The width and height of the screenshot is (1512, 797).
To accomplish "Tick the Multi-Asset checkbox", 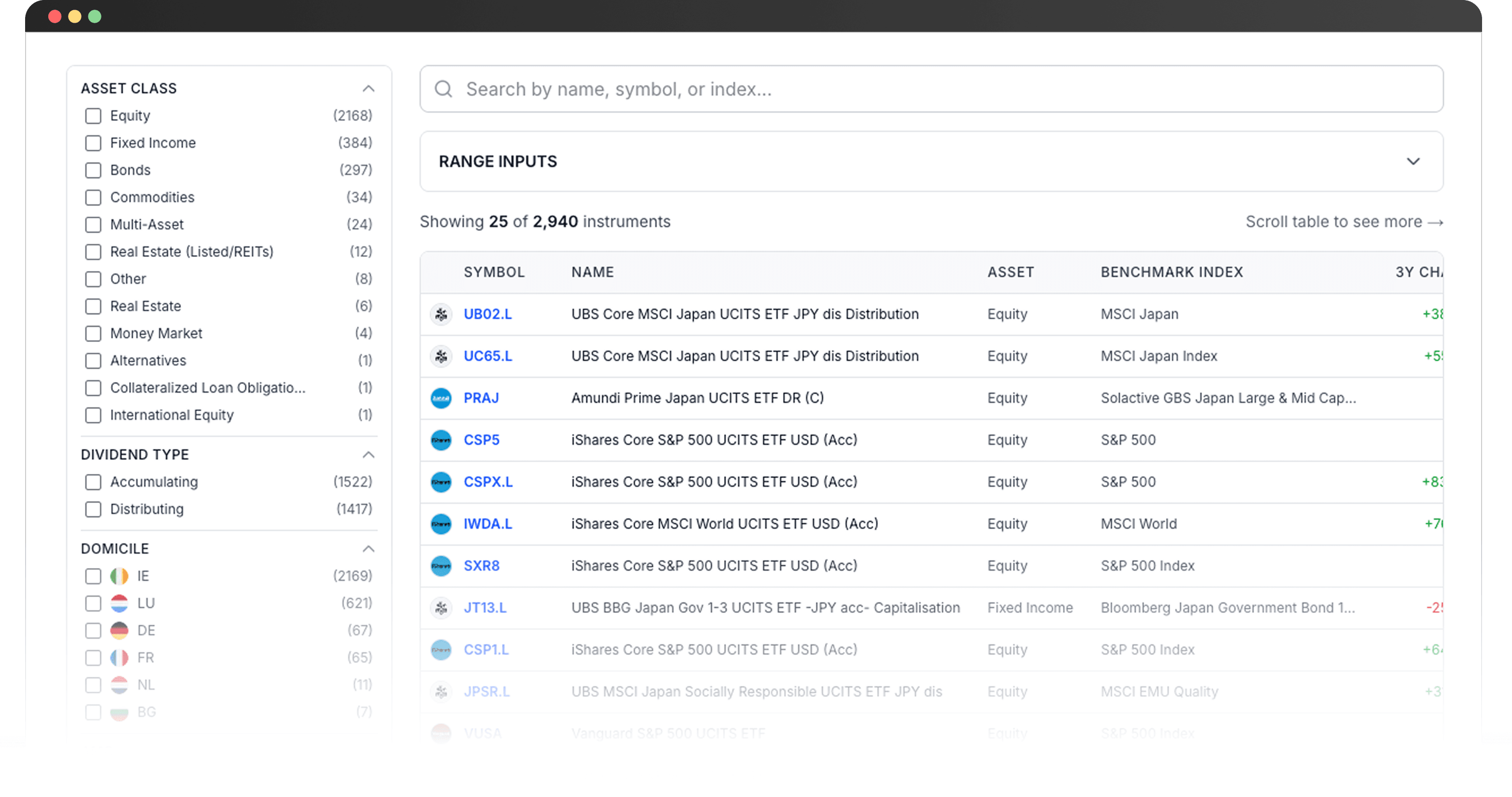I will pos(93,224).
